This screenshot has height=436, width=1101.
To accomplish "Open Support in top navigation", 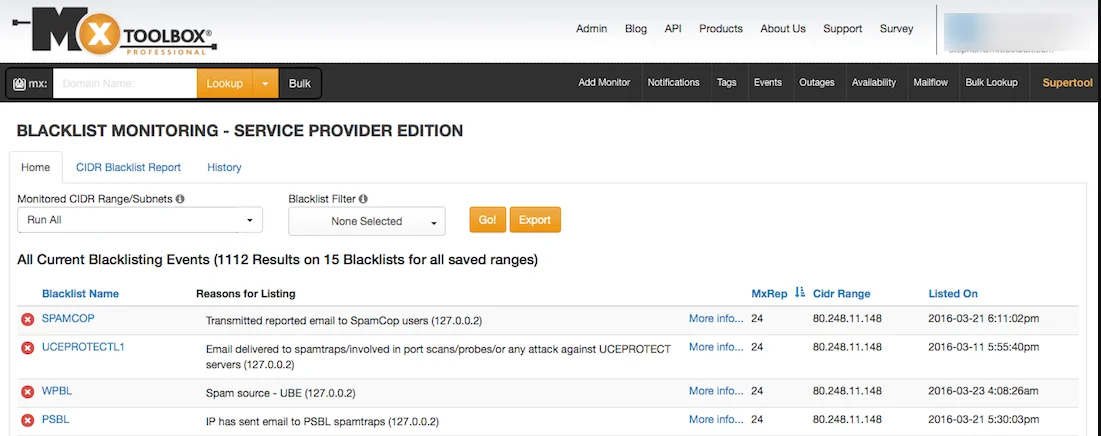I will 843,29.
